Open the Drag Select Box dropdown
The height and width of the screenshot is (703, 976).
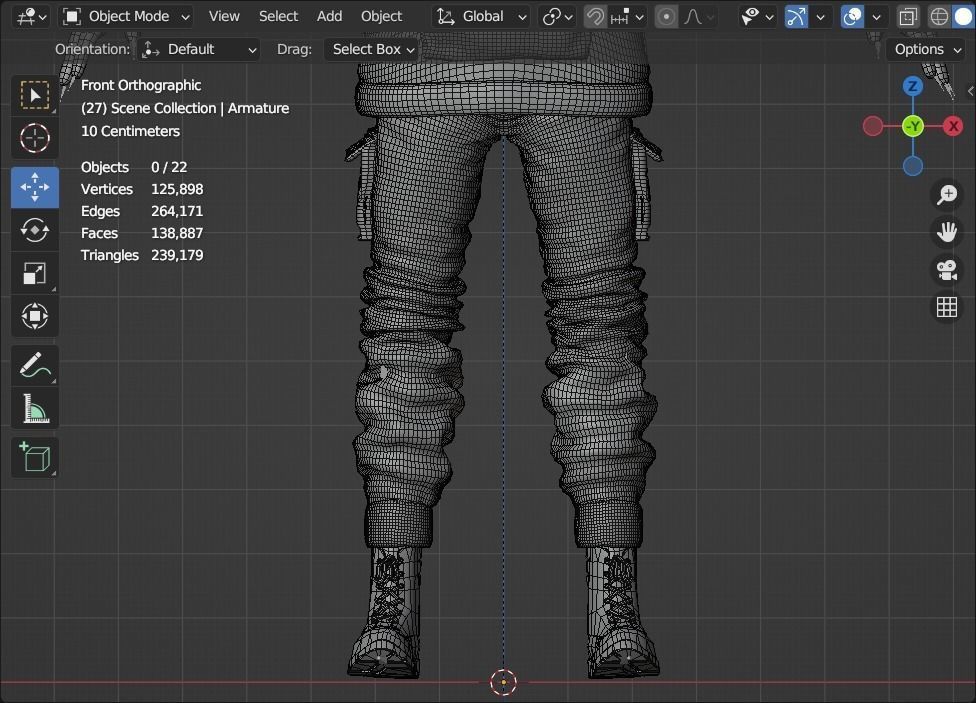coord(370,49)
